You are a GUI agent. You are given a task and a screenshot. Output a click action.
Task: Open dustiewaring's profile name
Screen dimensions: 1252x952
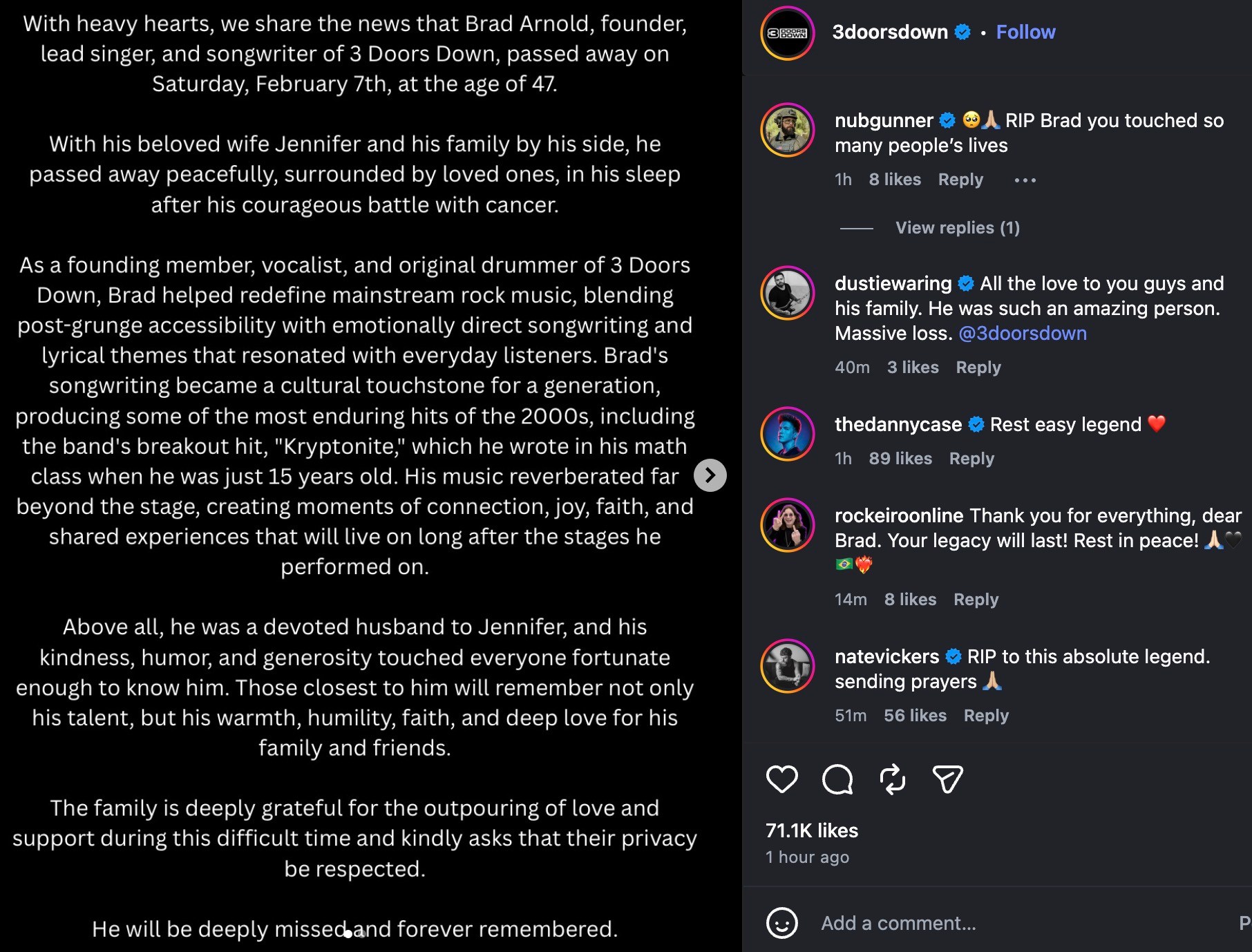click(893, 283)
